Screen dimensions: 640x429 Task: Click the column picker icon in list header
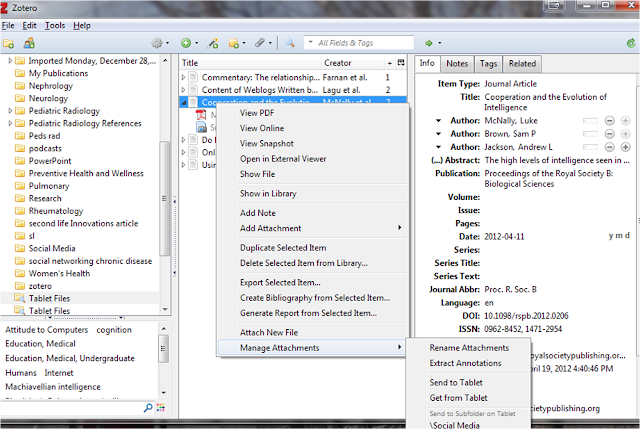tap(401, 62)
